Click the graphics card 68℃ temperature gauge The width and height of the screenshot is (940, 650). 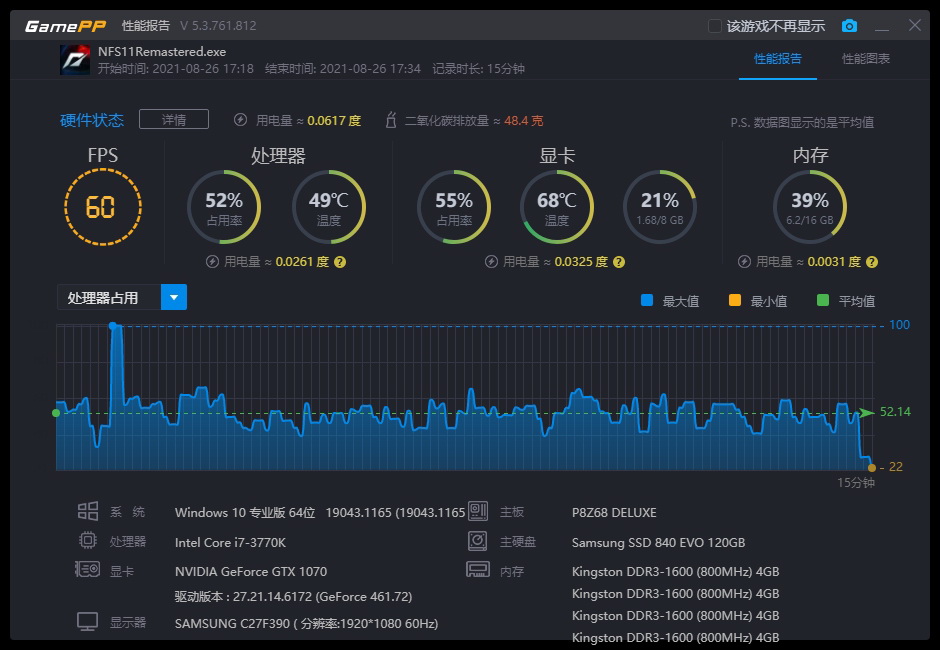556,207
